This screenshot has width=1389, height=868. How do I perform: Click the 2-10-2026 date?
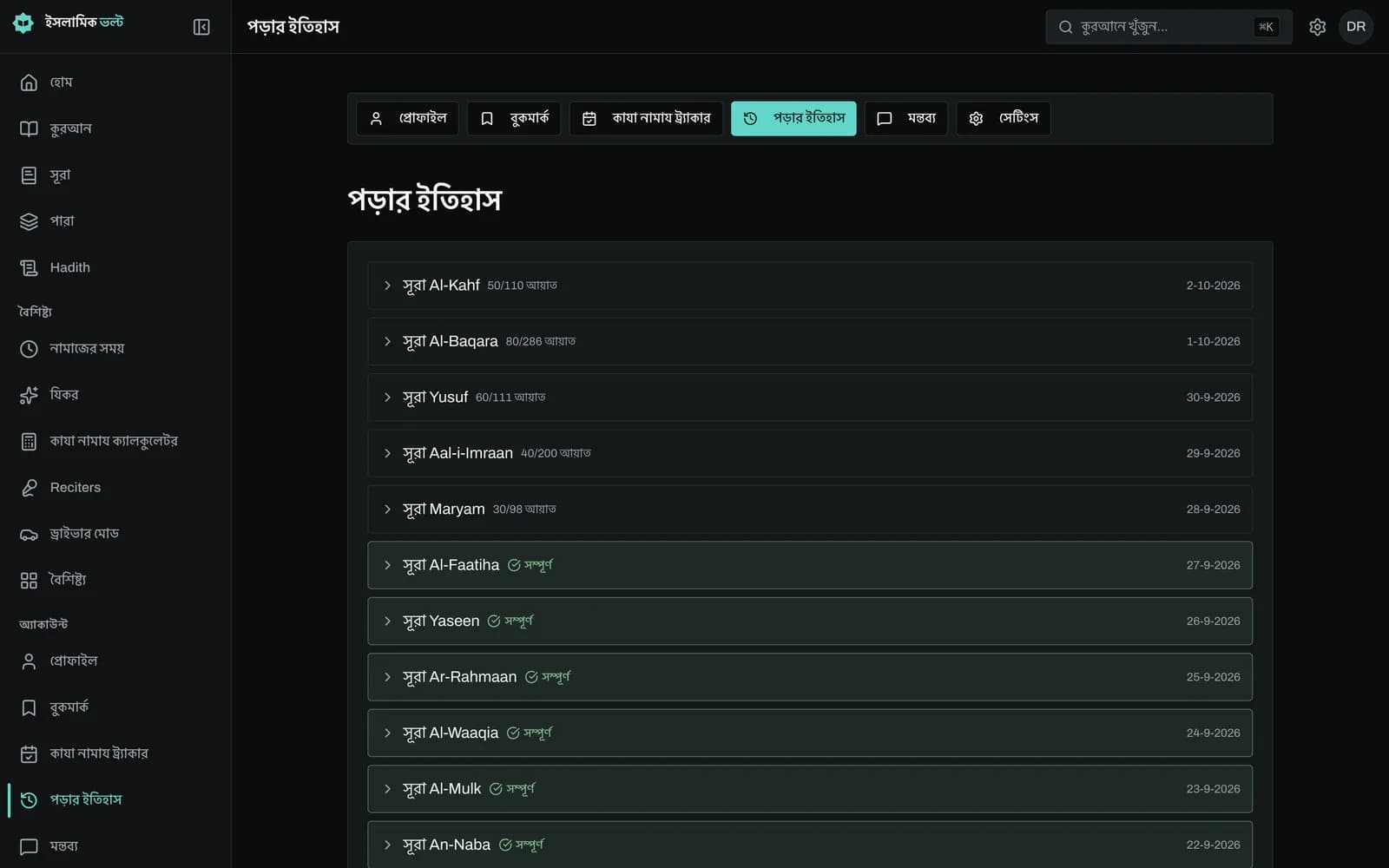(1213, 286)
